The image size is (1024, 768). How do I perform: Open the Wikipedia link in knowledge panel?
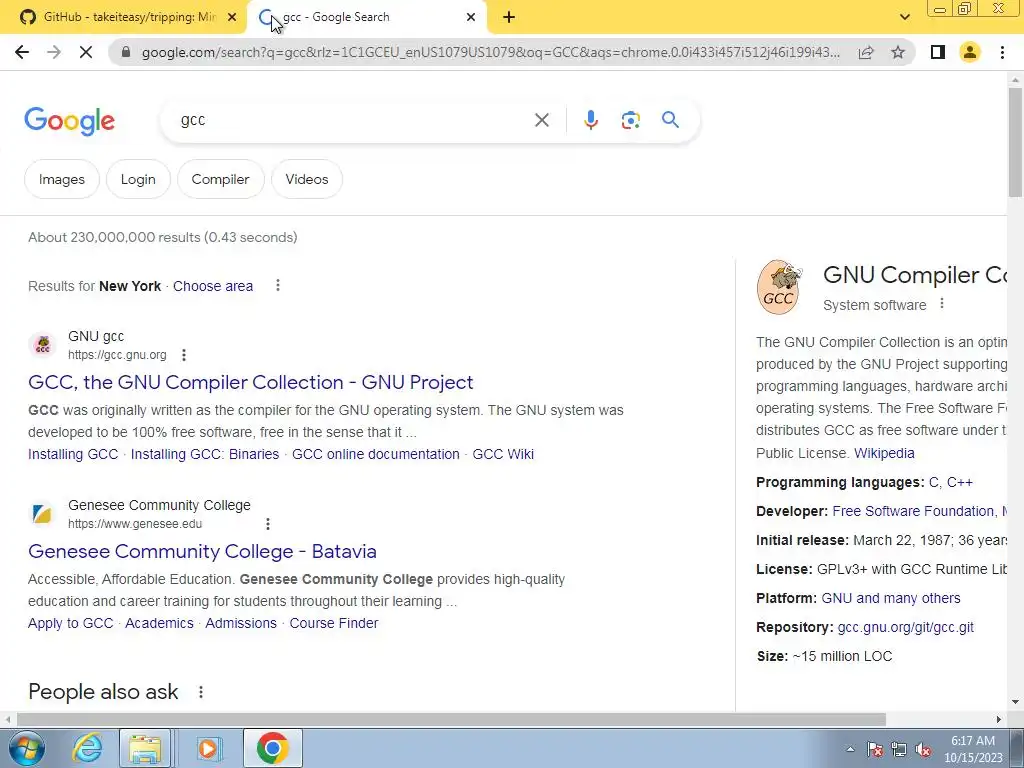pyautogui.click(x=884, y=453)
